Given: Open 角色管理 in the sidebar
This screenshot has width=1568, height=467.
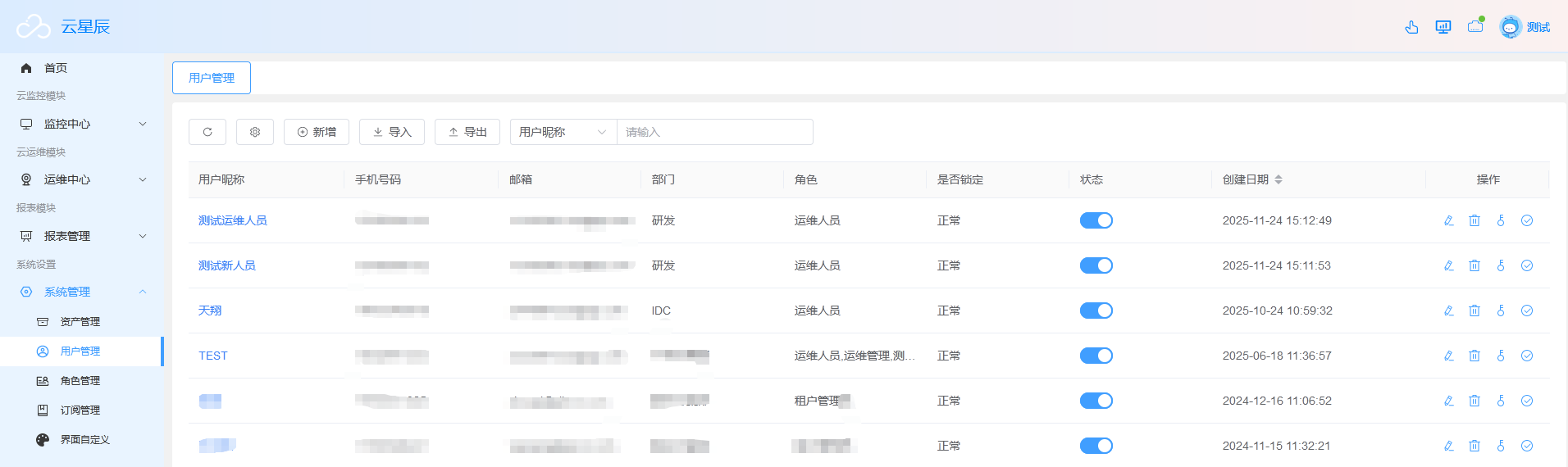Looking at the screenshot, I should pyautogui.click(x=82, y=381).
